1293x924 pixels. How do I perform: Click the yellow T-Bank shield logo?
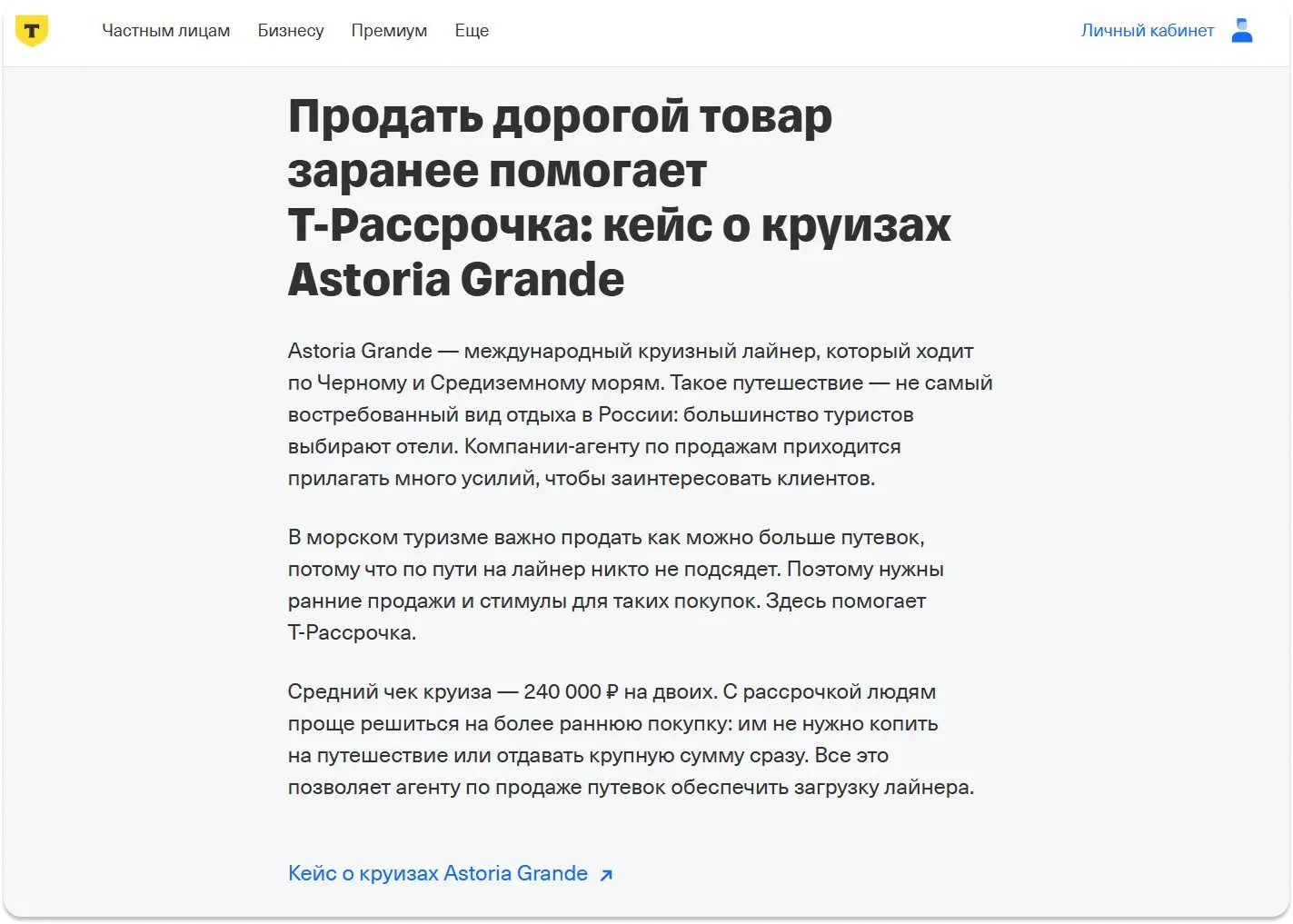[x=32, y=31]
